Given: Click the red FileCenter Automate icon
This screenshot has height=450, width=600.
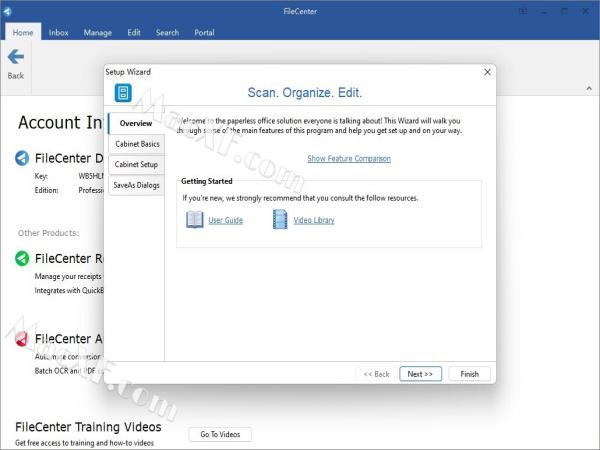Looking at the screenshot, I should pos(21,339).
